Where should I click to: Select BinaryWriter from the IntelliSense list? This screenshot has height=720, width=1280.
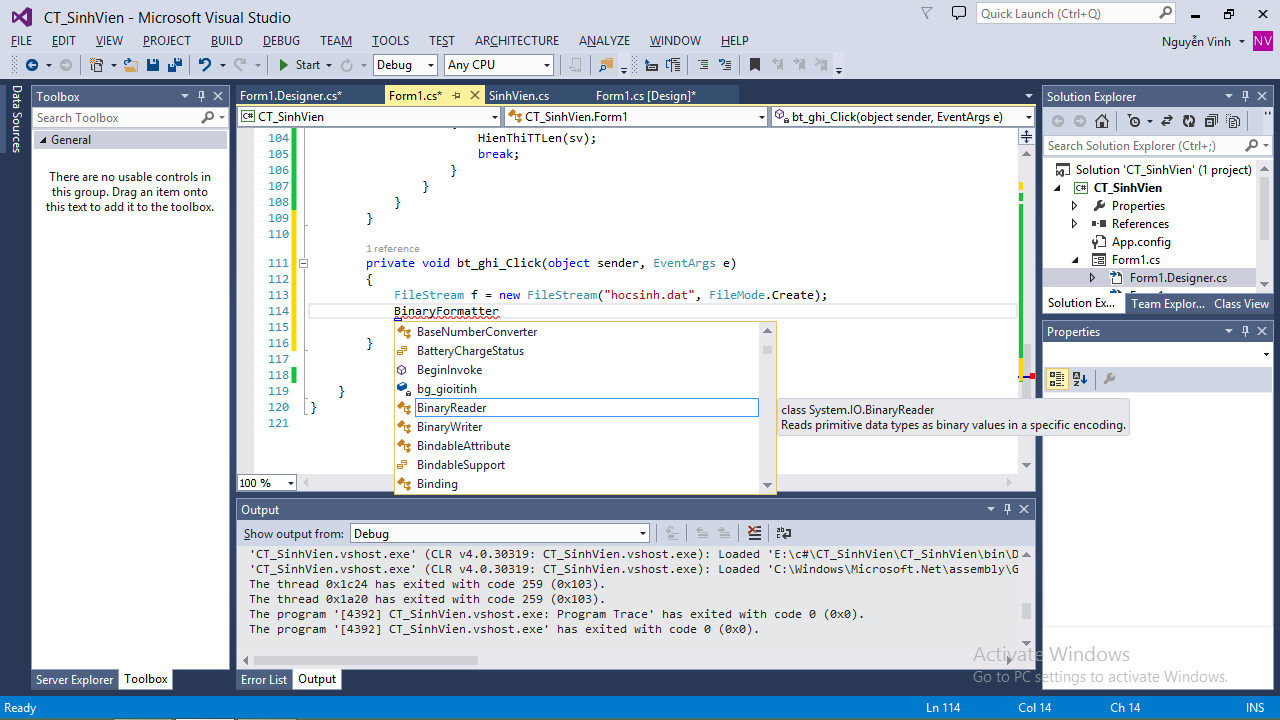[449, 427]
